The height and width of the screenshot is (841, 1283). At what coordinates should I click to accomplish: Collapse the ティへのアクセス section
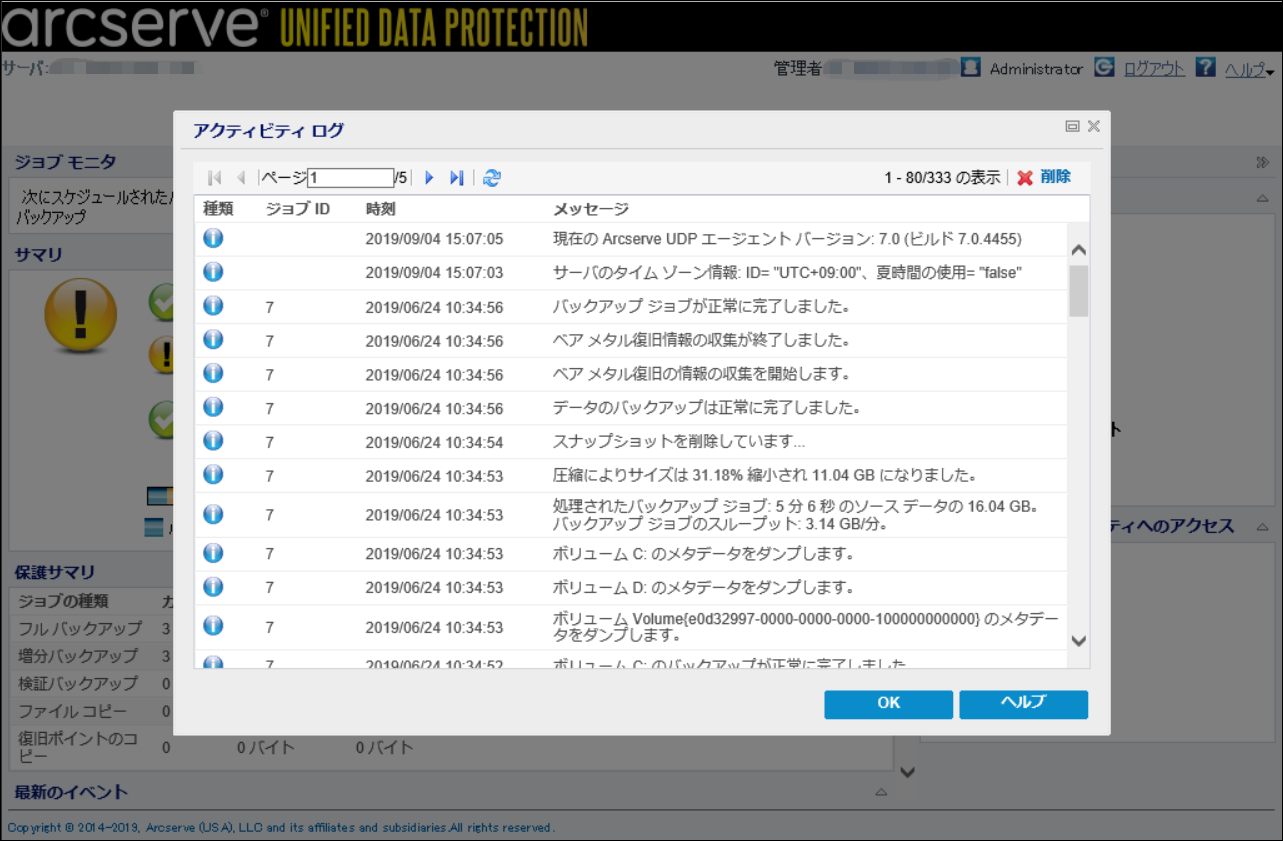[x=1263, y=526]
